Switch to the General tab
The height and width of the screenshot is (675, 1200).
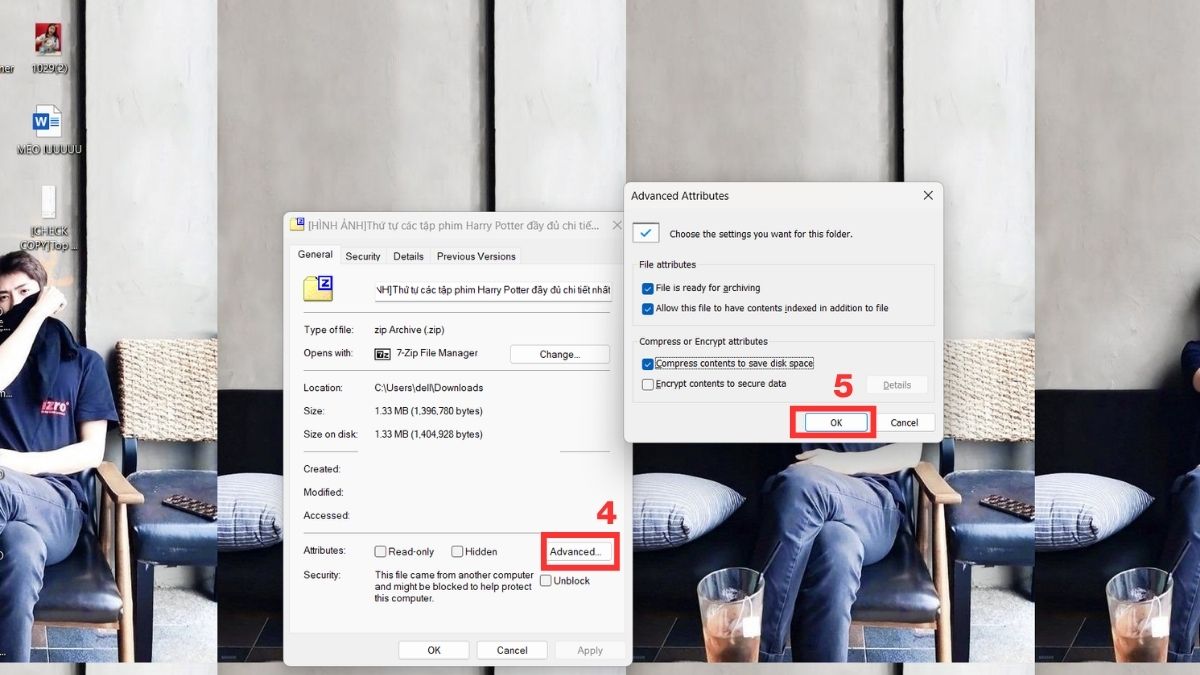pos(315,255)
